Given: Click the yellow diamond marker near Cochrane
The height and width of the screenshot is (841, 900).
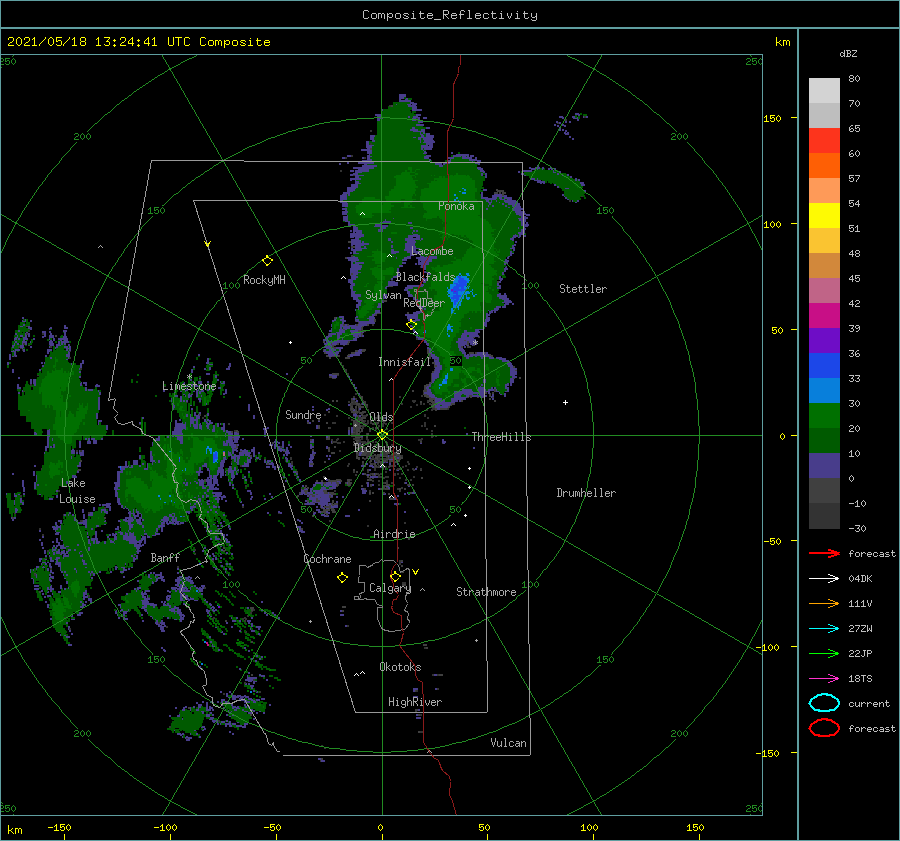Looking at the screenshot, I should (x=342, y=578).
